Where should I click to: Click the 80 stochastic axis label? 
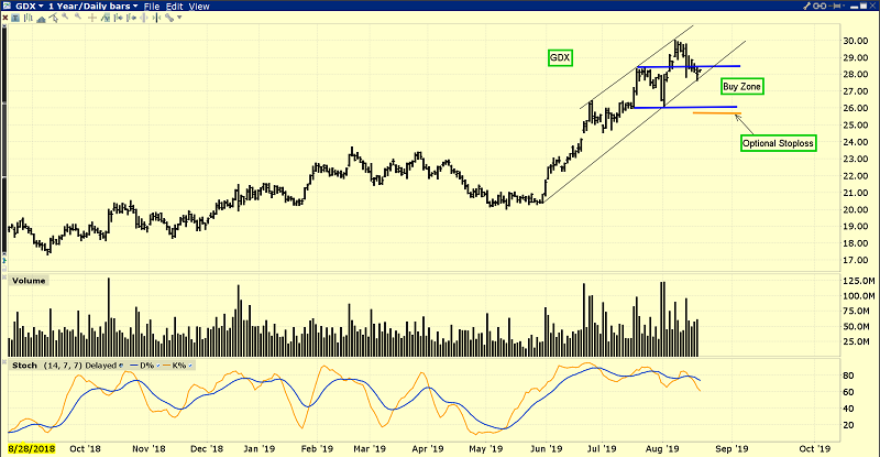tap(849, 376)
